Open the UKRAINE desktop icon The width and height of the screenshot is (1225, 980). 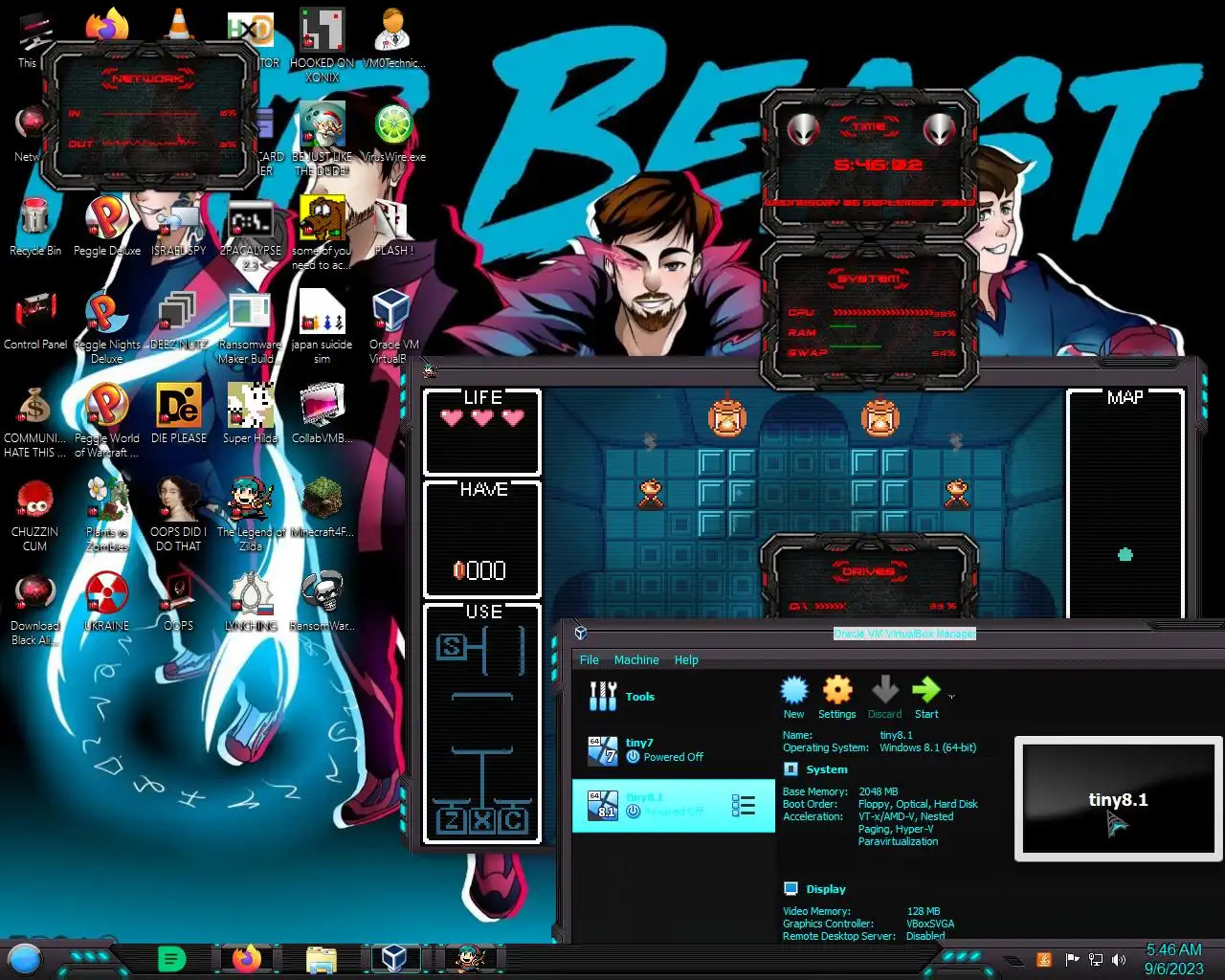click(107, 602)
